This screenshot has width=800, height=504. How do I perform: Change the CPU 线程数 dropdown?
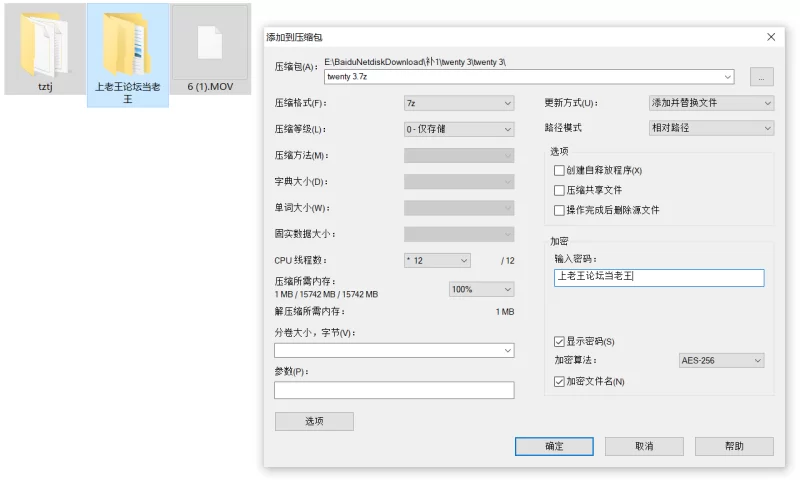pyautogui.click(x=437, y=260)
